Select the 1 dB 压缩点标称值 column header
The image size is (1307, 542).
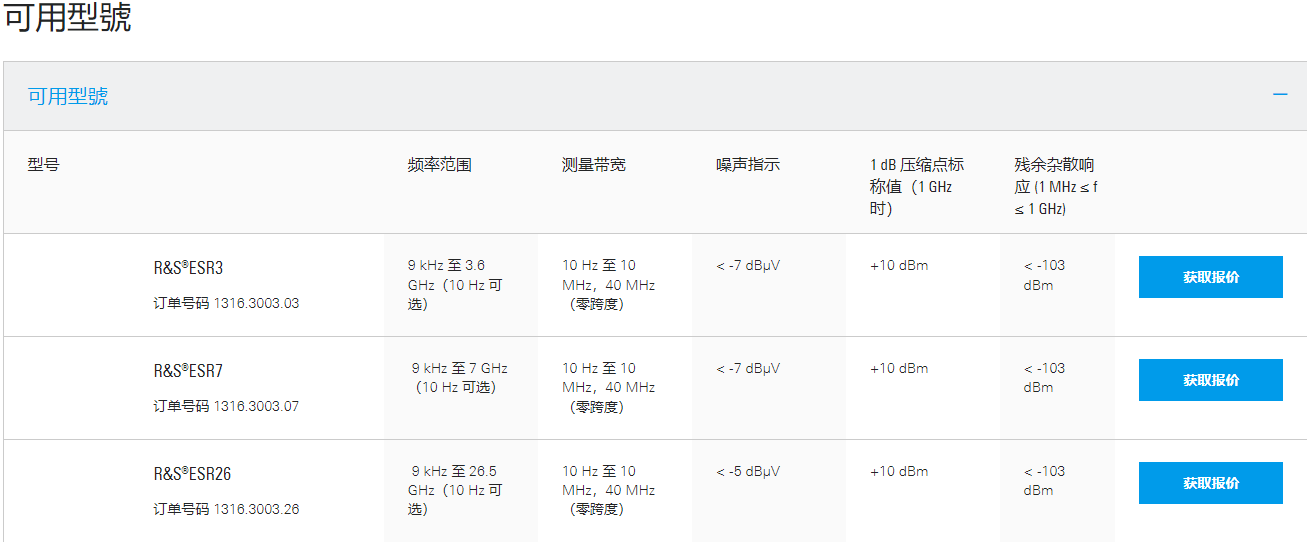pyautogui.click(x=916, y=186)
